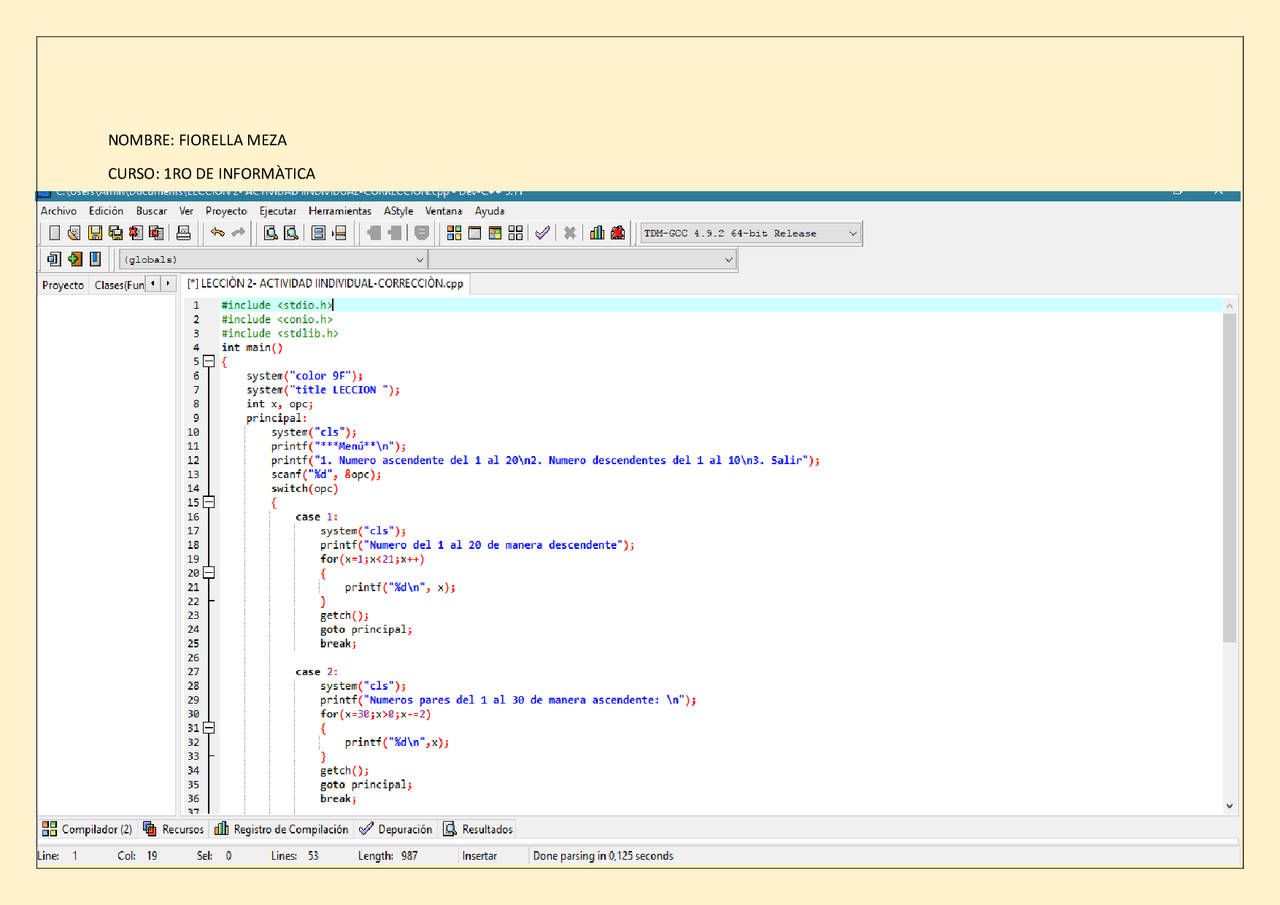The width and height of the screenshot is (1280, 905).
Task: Open the Resultados bottom tab
Action: pos(478,829)
